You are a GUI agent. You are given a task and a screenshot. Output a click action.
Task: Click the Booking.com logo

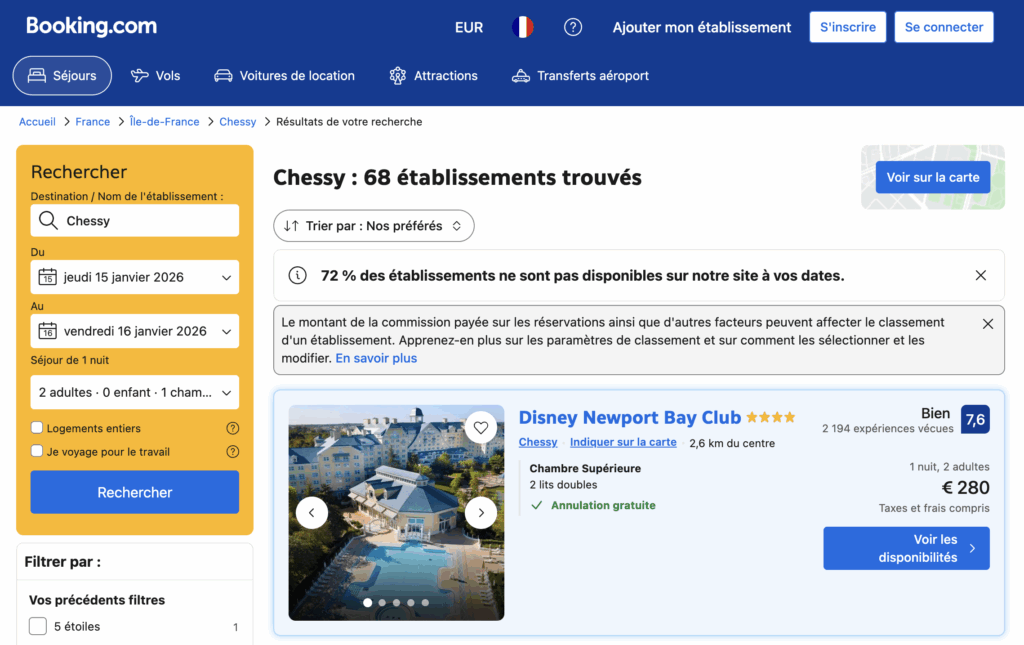91,26
